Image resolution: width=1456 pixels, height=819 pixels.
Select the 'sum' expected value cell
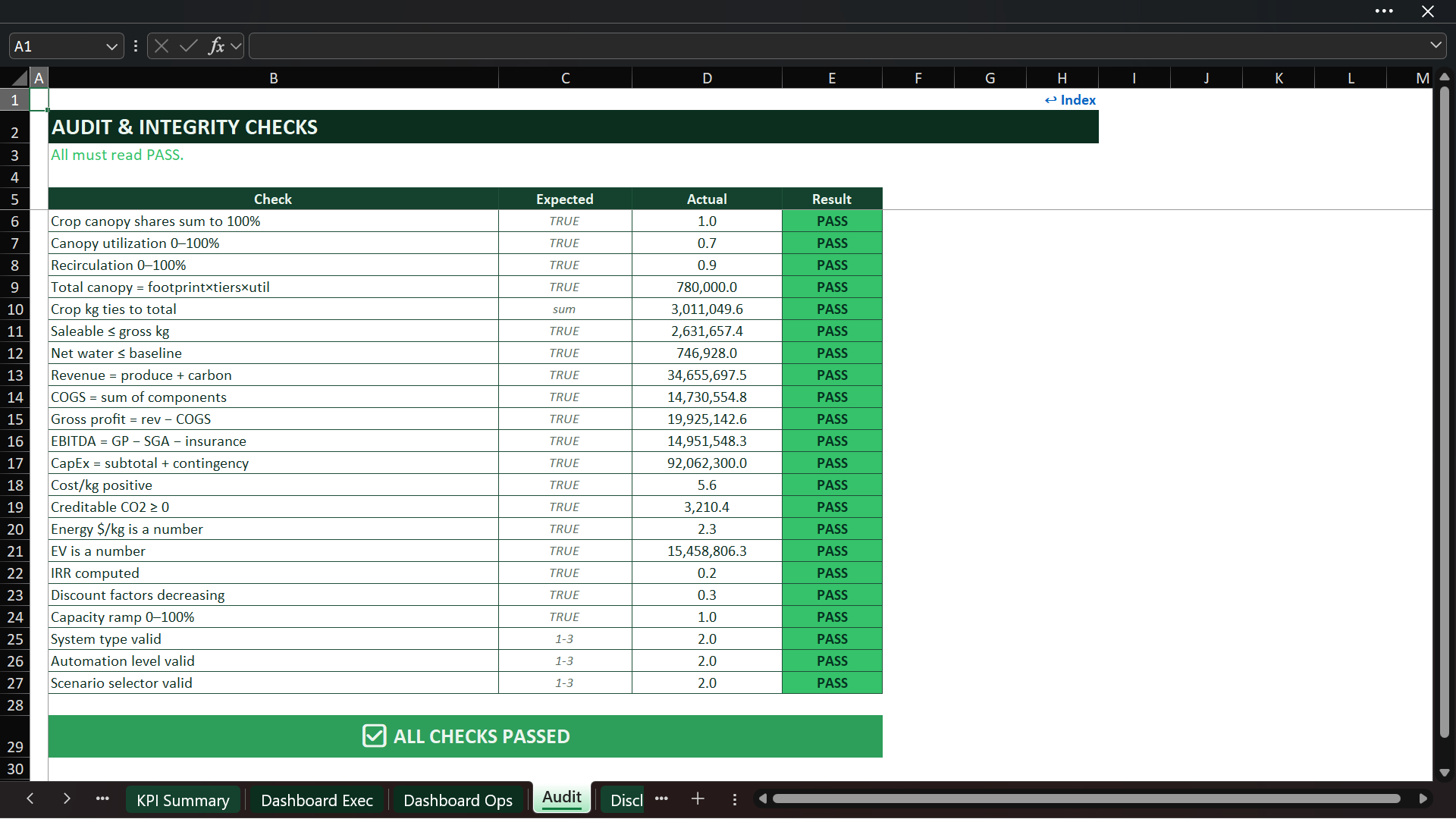coord(565,309)
